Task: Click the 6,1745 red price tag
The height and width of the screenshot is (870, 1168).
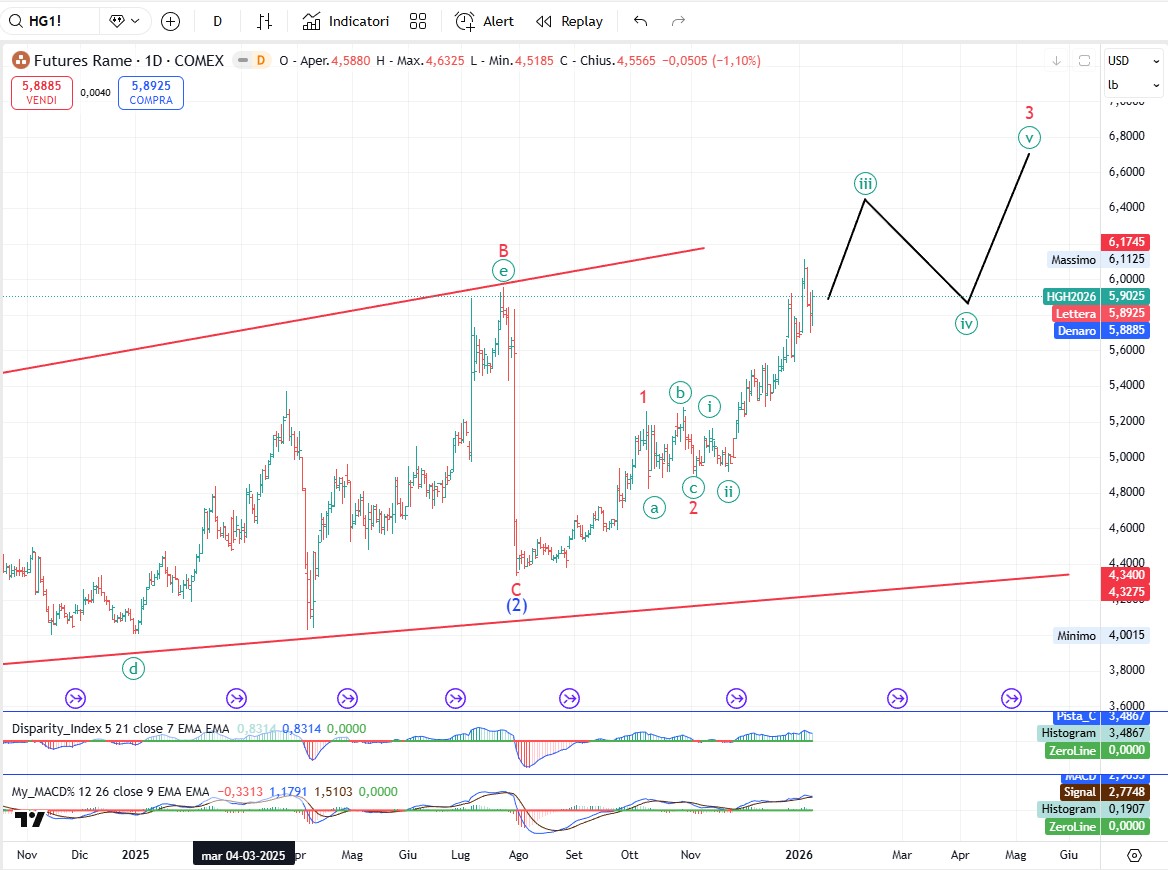Action: [1126, 242]
